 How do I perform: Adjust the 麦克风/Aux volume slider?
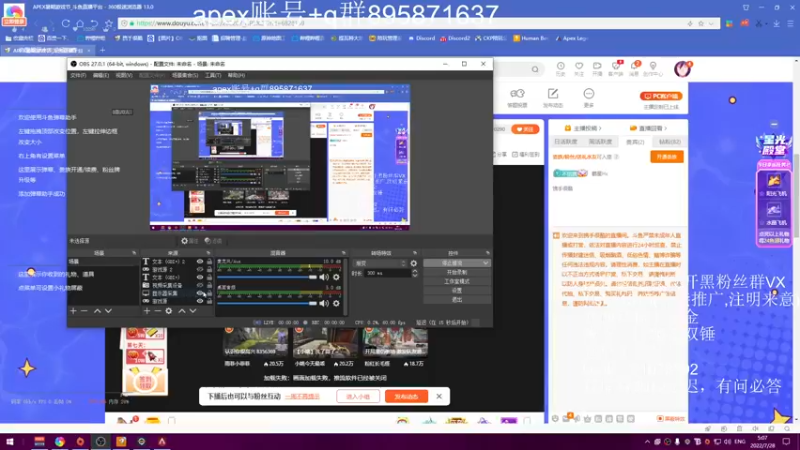tap(267, 277)
